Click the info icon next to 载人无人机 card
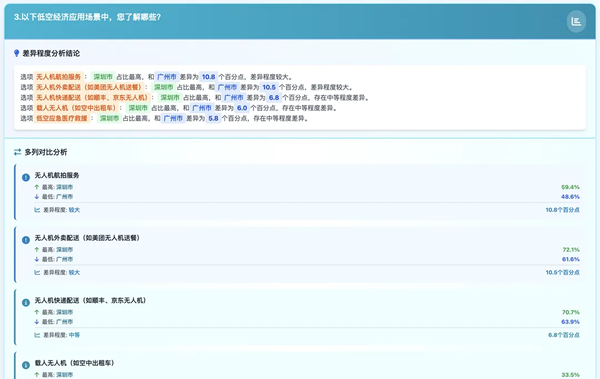Image resolution: width=600 pixels, height=379 pixels. click(26, 365)
